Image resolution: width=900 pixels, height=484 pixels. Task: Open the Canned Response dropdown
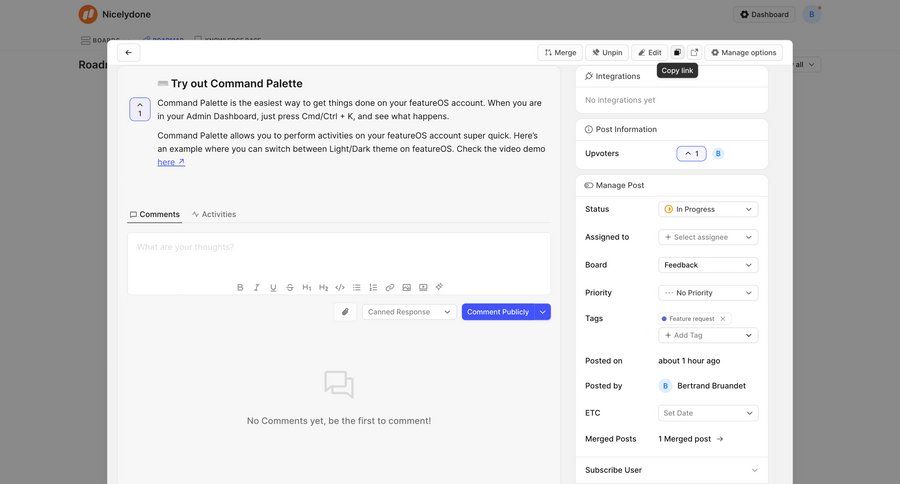[x=409, y=312]
